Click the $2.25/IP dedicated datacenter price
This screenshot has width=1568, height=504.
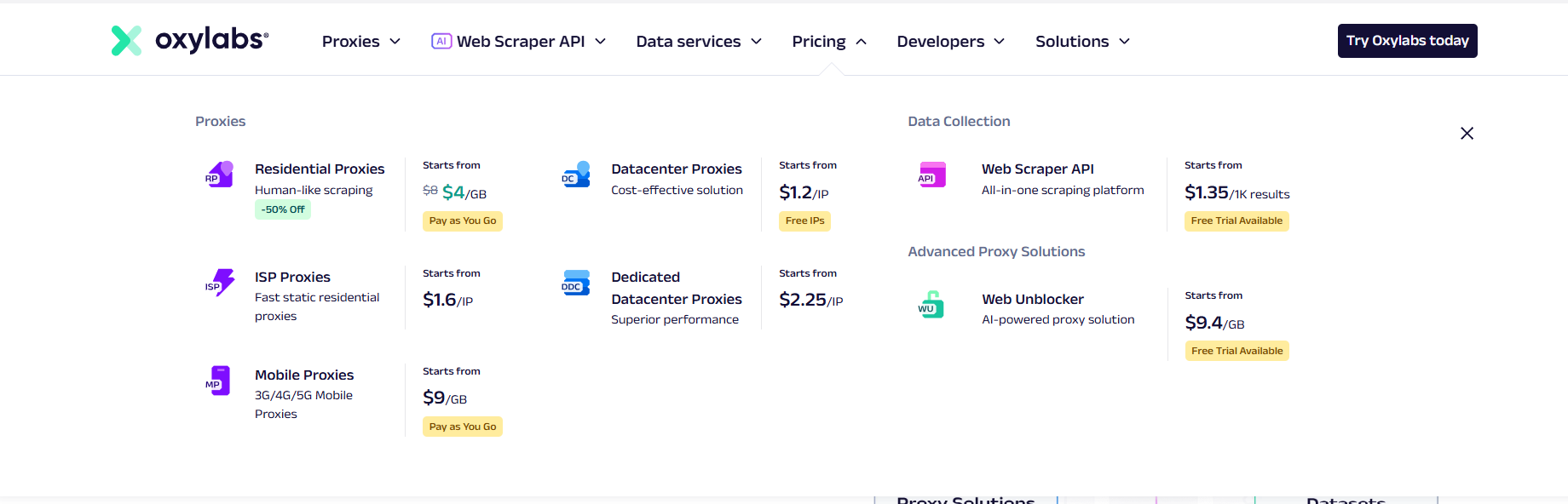pyautogui.click(x=811, y=300)
